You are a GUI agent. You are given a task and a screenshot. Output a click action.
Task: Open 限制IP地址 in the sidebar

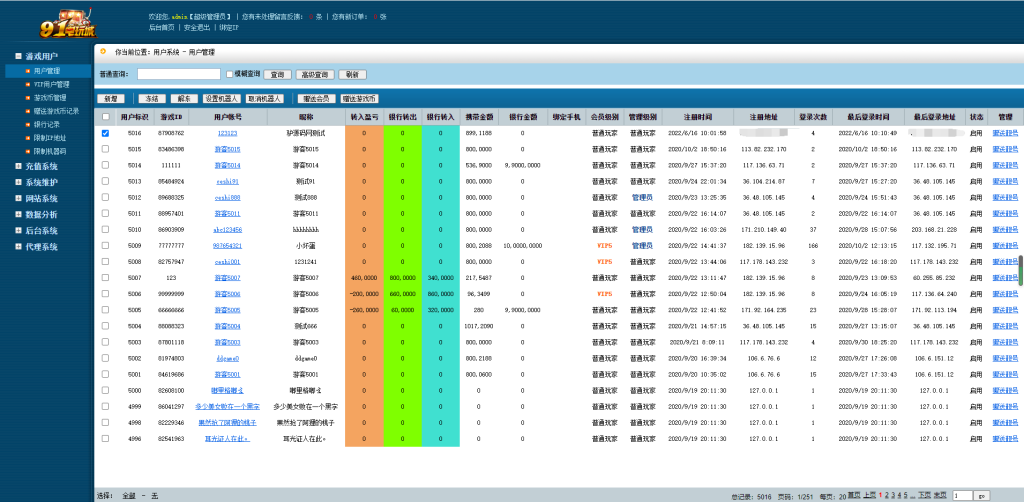click(x=50, y=138)
